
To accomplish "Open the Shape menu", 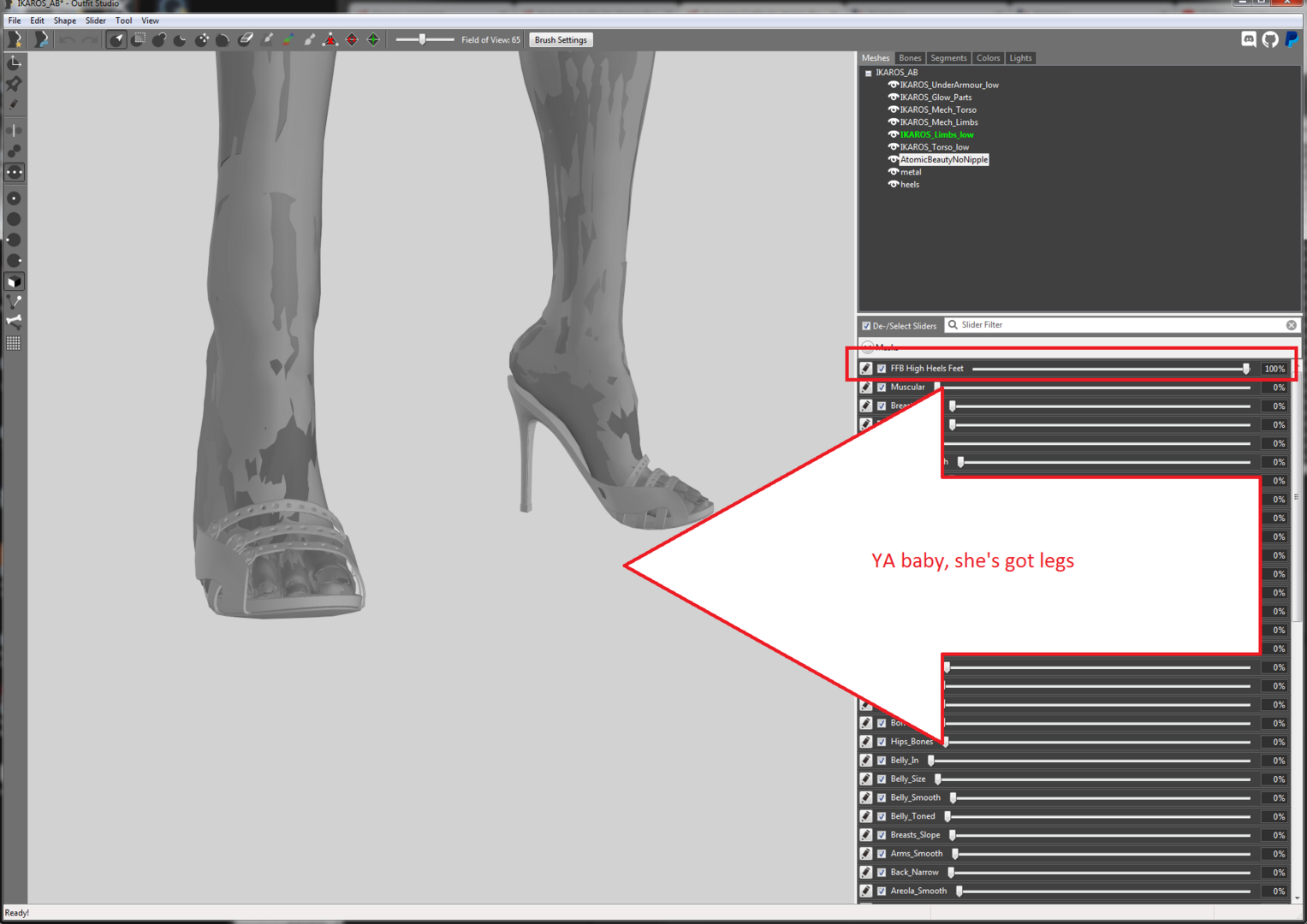I will 64,21.
